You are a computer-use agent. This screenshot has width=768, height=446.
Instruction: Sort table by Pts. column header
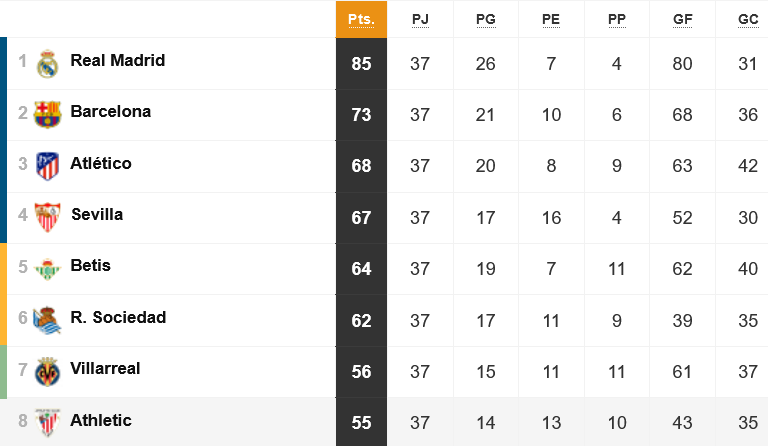361,19
